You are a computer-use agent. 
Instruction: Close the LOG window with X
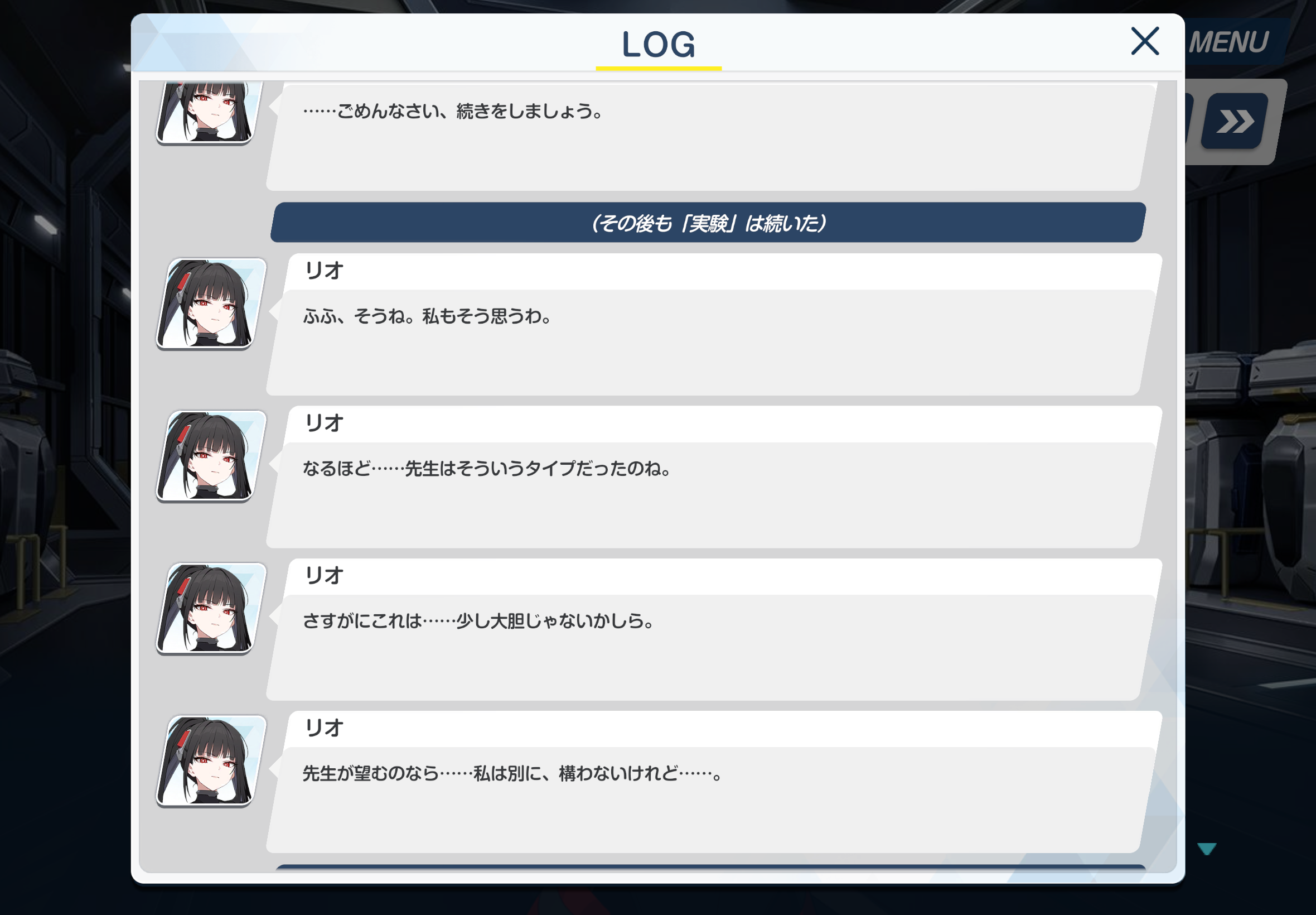click(1145, 41)
